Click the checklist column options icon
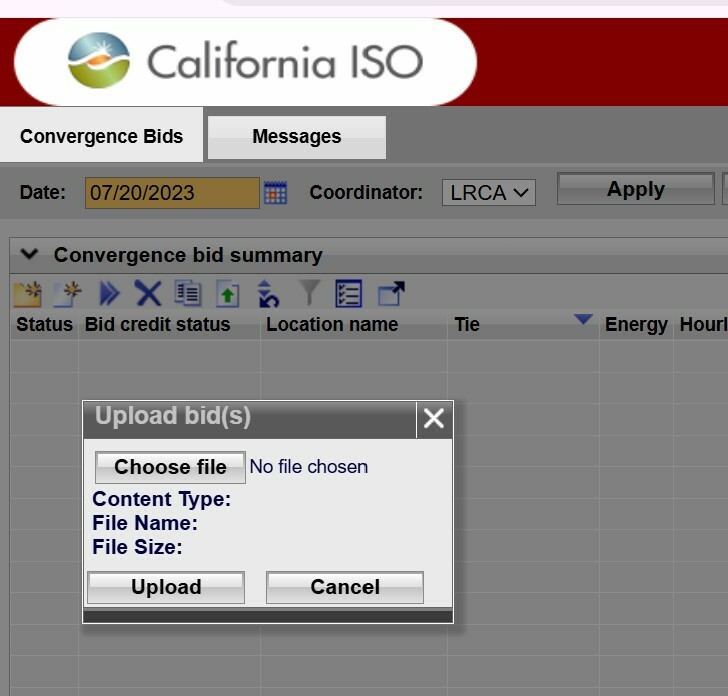 coord(348,294)
